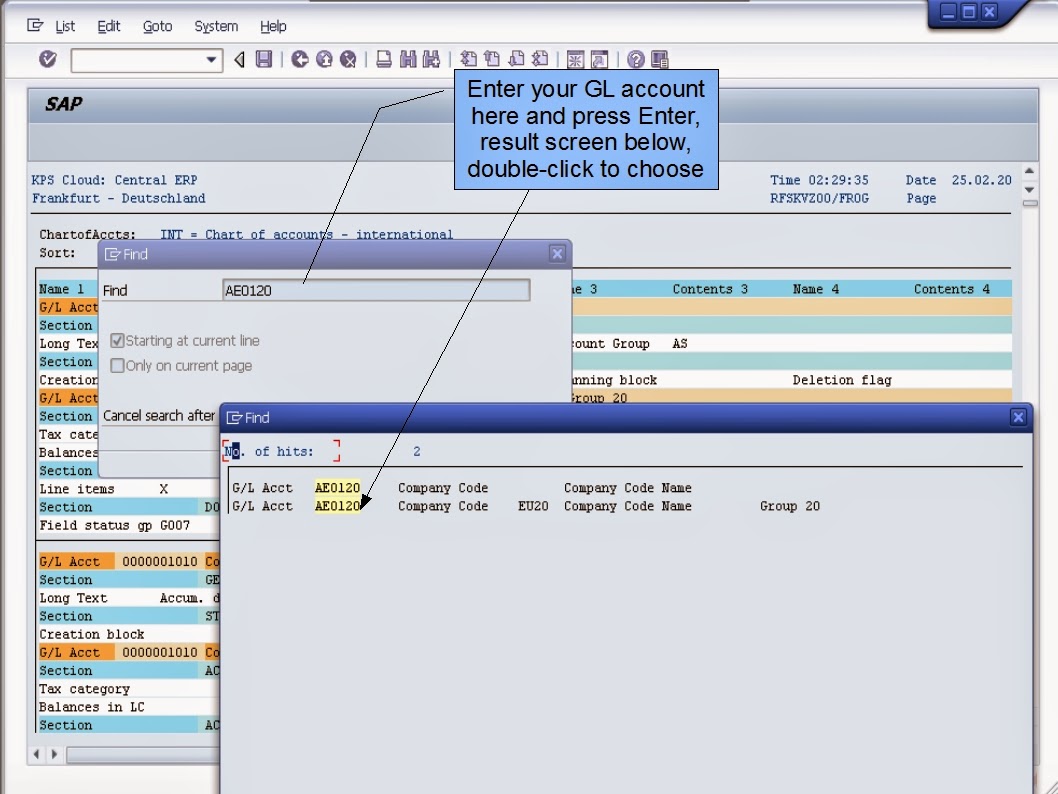Click 'RFSKVZ00/FROG' program name text
The height and width of the screenshot is (794, 1058).
(x=819, y=198)
